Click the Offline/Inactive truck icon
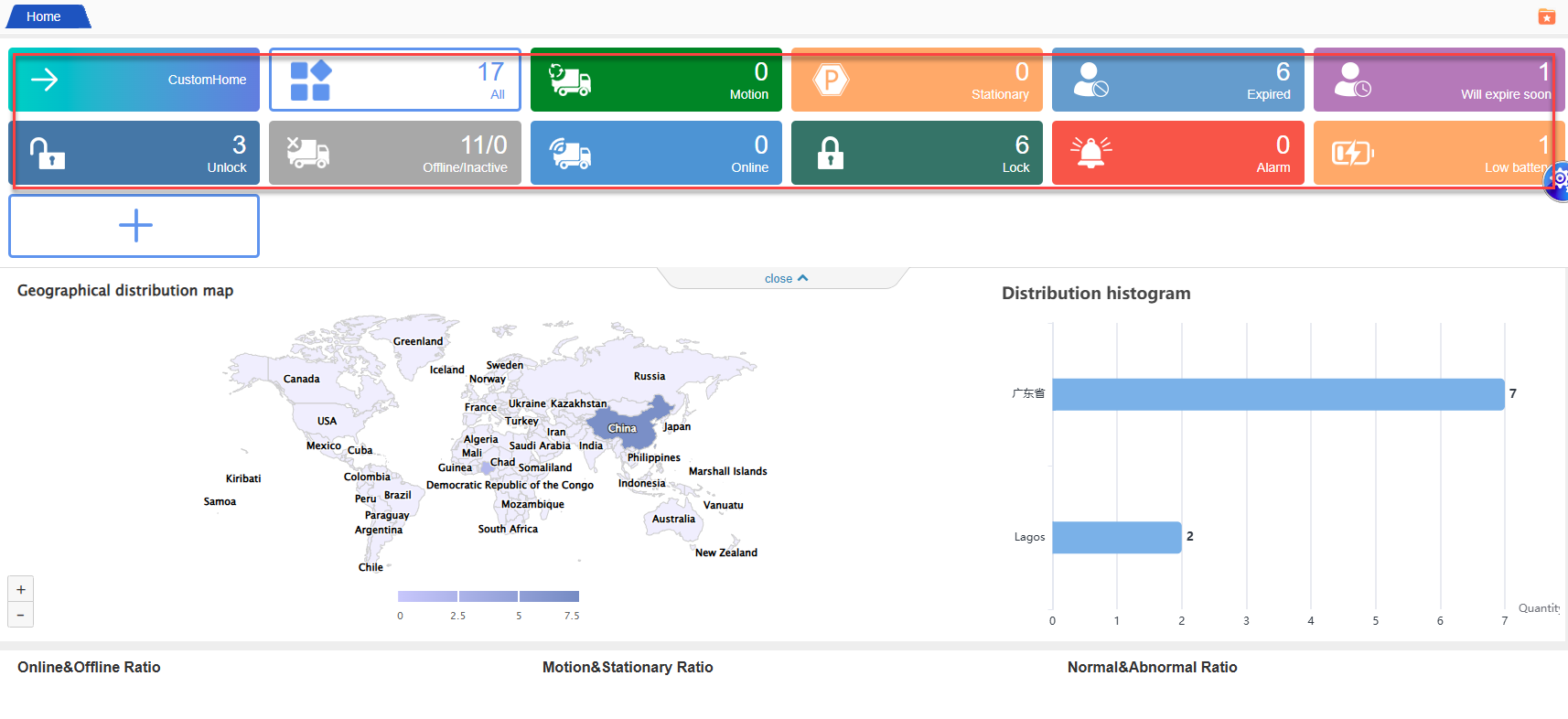The image size is (1568, 719). coord(308,153)
